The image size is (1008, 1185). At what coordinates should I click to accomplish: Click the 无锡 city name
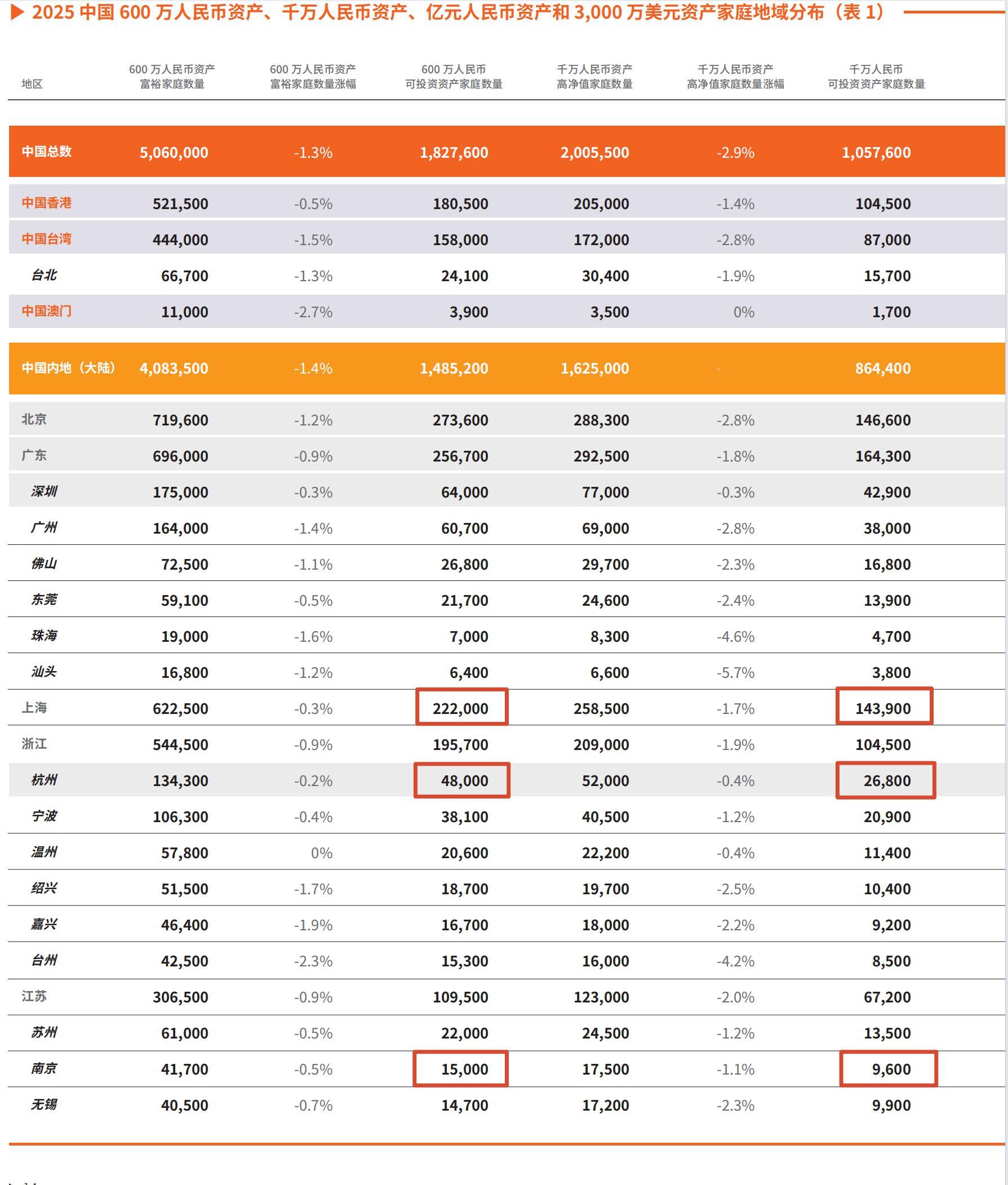(x=44, y=1104)
